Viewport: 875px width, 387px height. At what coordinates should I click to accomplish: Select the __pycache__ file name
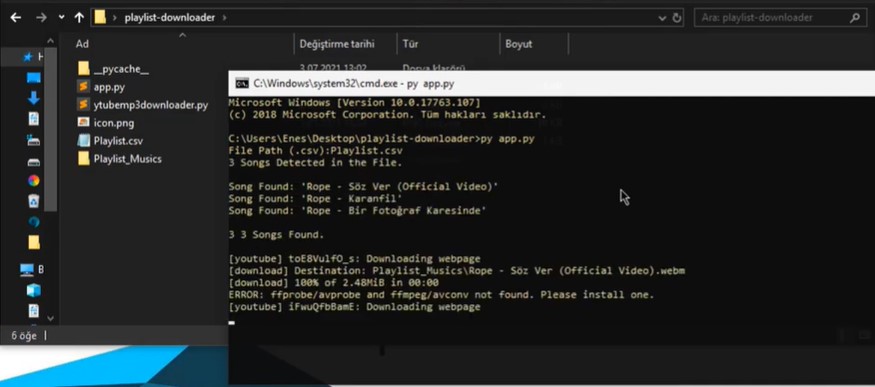(x=121, y=70)
